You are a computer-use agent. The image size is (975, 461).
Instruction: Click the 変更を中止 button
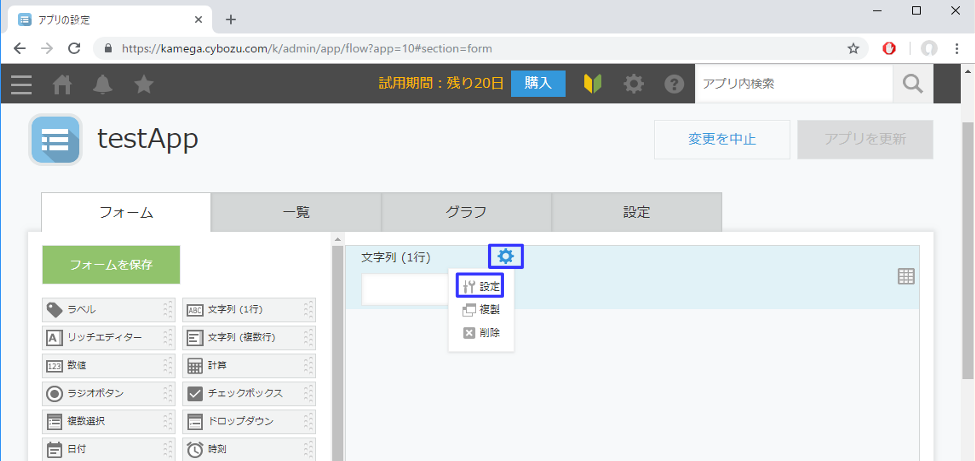point(722,139)
